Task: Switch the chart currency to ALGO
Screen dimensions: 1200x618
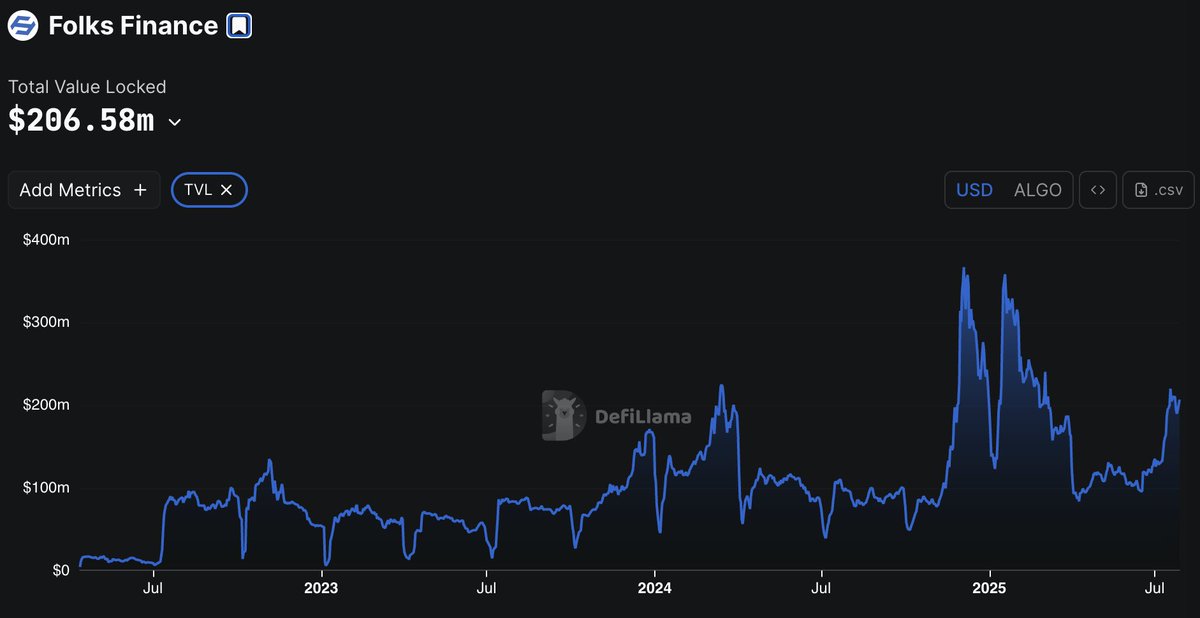Action: click(1037, 189)
